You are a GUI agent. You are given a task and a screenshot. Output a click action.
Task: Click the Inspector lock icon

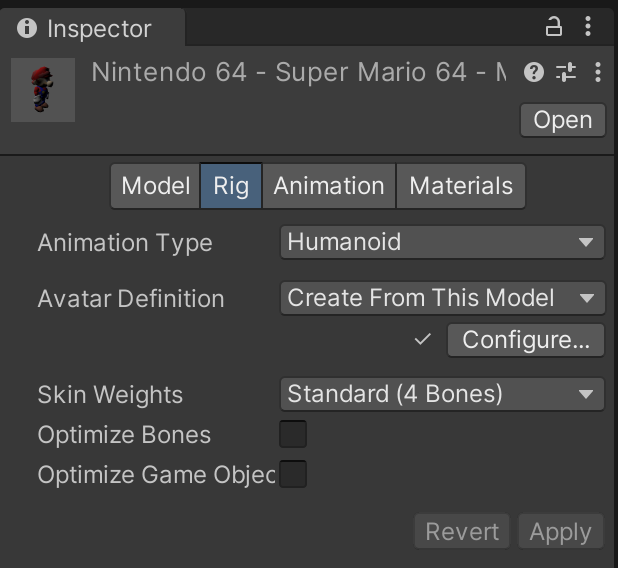point(553,27)
